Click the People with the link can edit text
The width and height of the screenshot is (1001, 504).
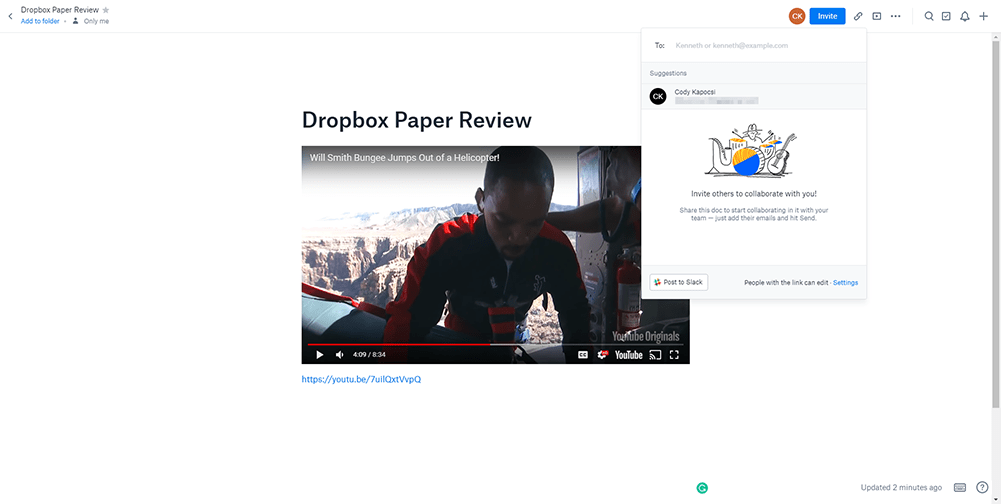tap(786, 282)
